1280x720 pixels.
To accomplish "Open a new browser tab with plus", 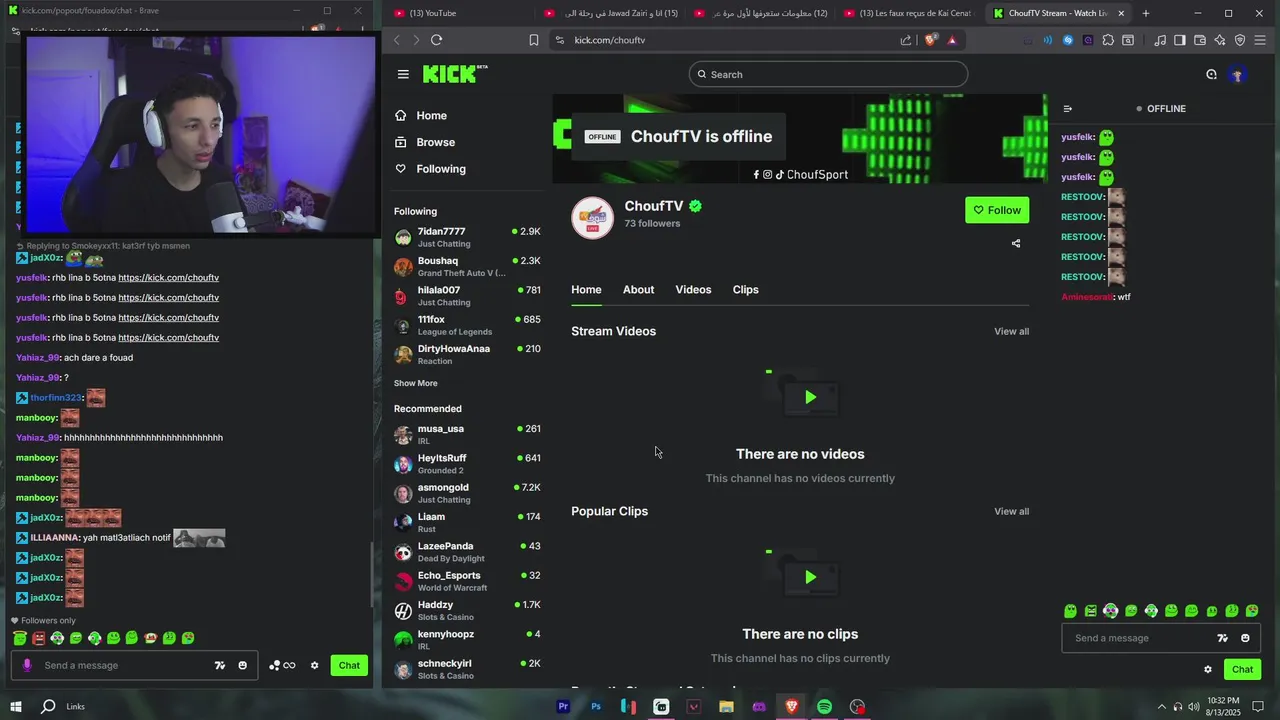I will 1146,13.
